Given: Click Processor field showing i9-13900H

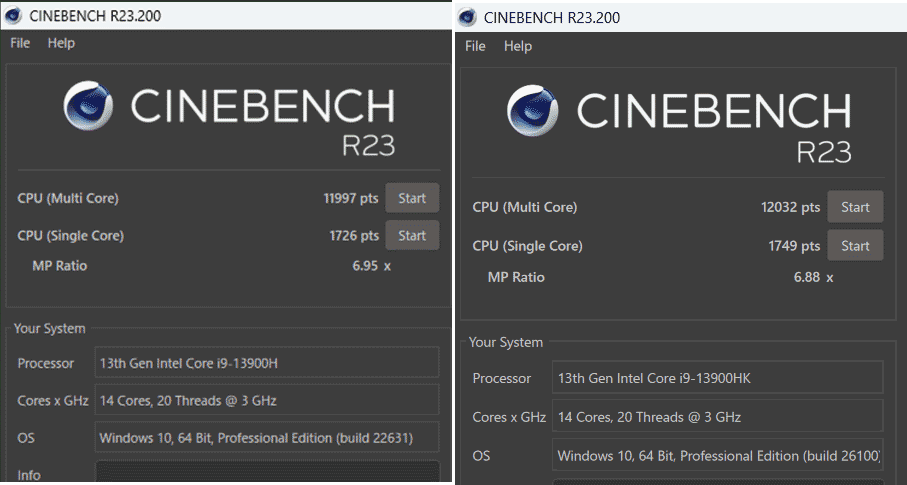Looking at the screenshot, I should pyautogui.click(x=267, y=363).
